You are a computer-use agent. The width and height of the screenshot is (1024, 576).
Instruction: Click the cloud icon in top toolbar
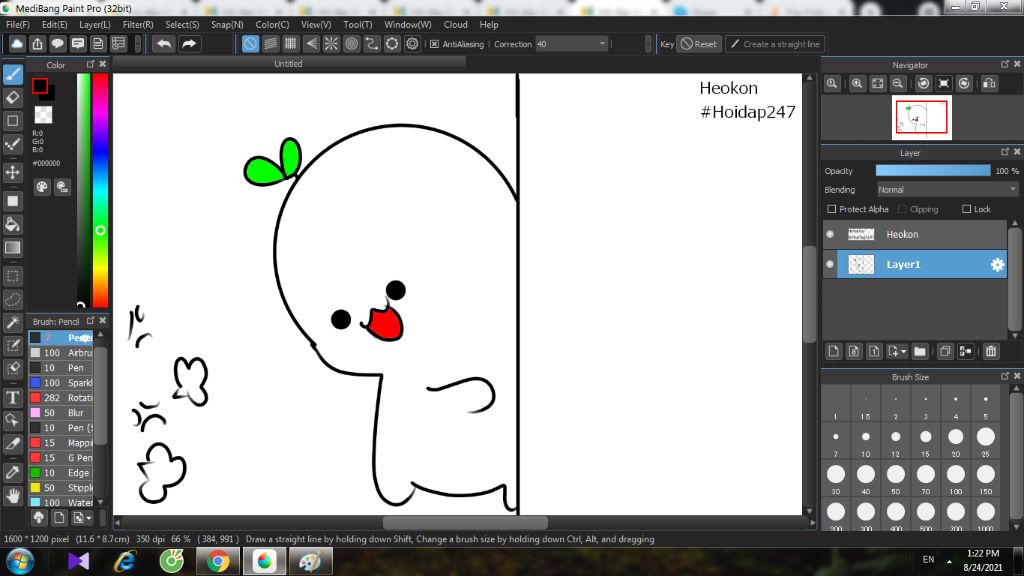17,44
